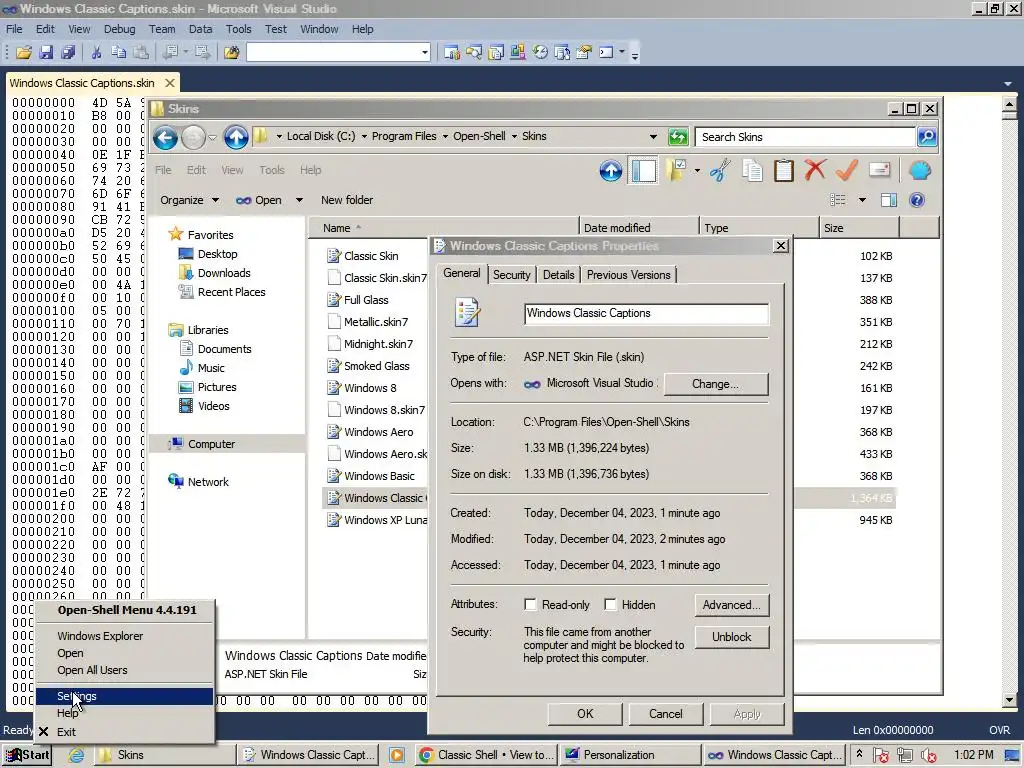Toggle the preview pane icon in Skins window
The image size is (1024, 768).
pyautogui.click(x=889, y=200)
